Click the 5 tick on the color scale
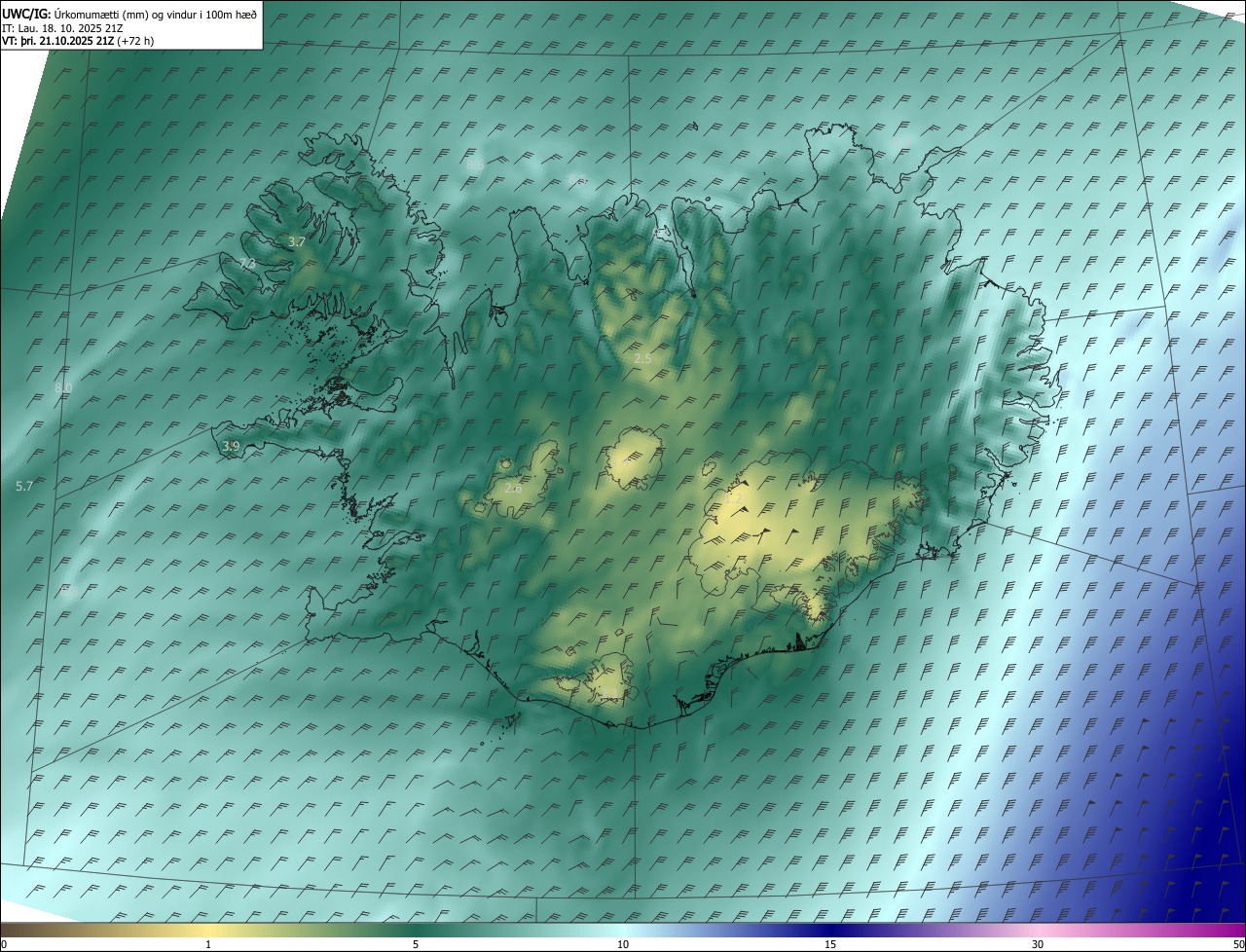Screen dimensions: 1246x952 [x=416, y=944]
